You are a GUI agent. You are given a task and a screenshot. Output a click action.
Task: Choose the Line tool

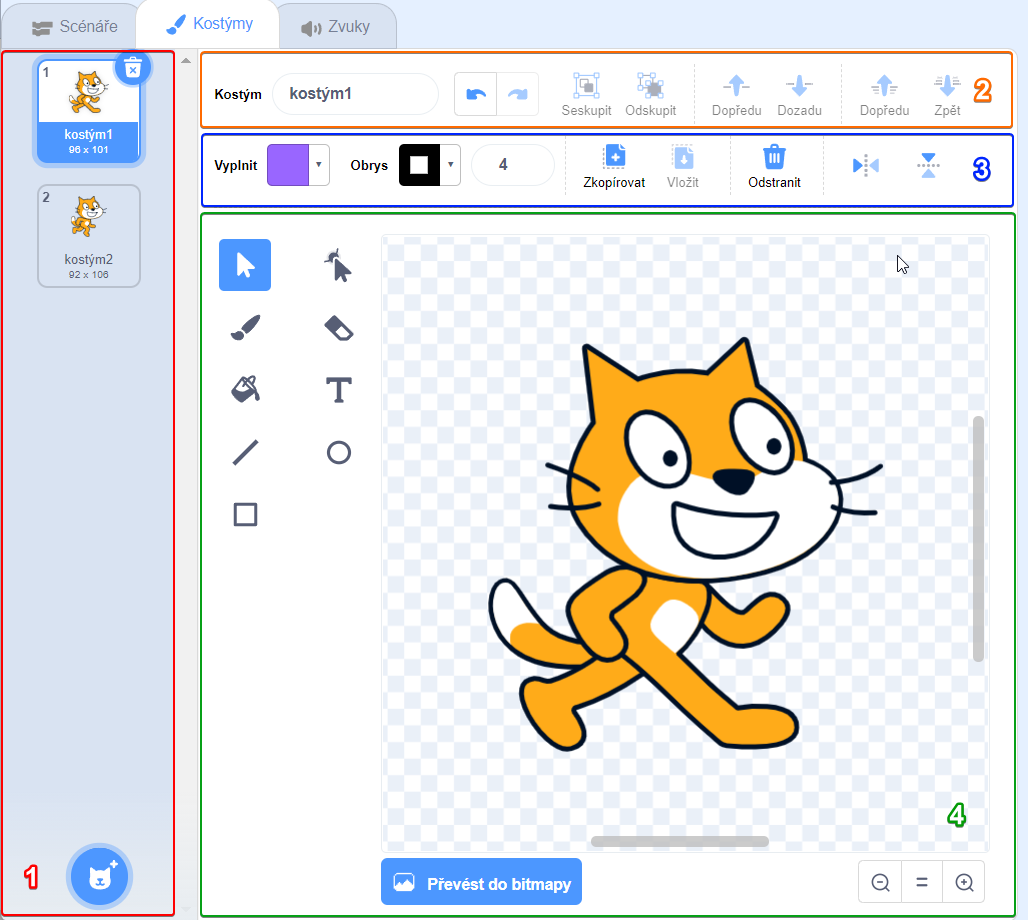[245, 452]
